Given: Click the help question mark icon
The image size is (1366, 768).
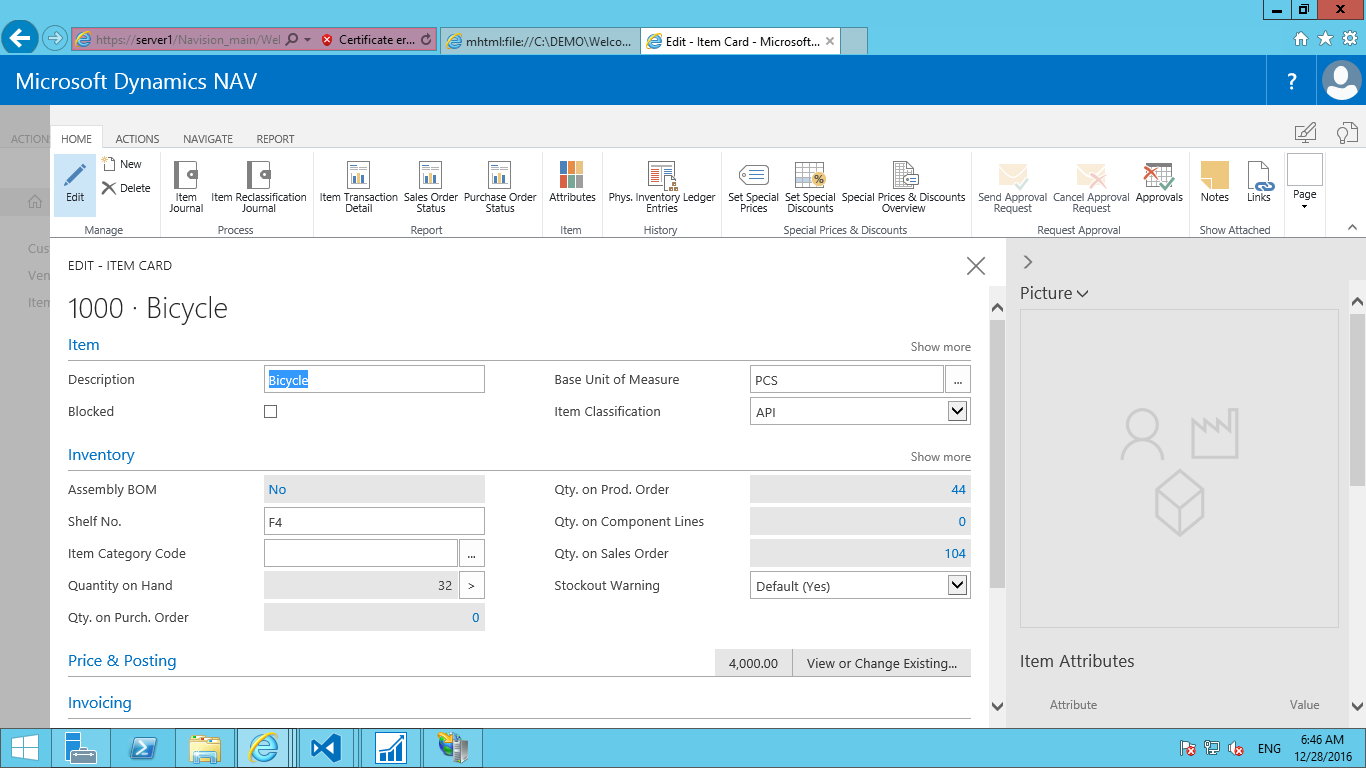Looking at the screenshot, I should click(1292, 81).
